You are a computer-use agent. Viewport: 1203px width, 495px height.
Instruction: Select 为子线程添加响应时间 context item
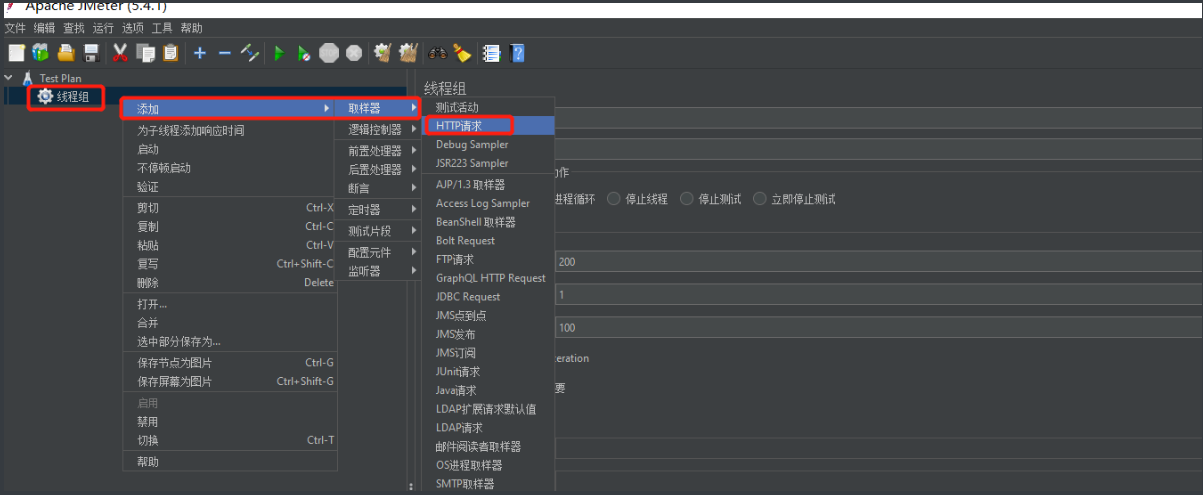pos(229,130)
